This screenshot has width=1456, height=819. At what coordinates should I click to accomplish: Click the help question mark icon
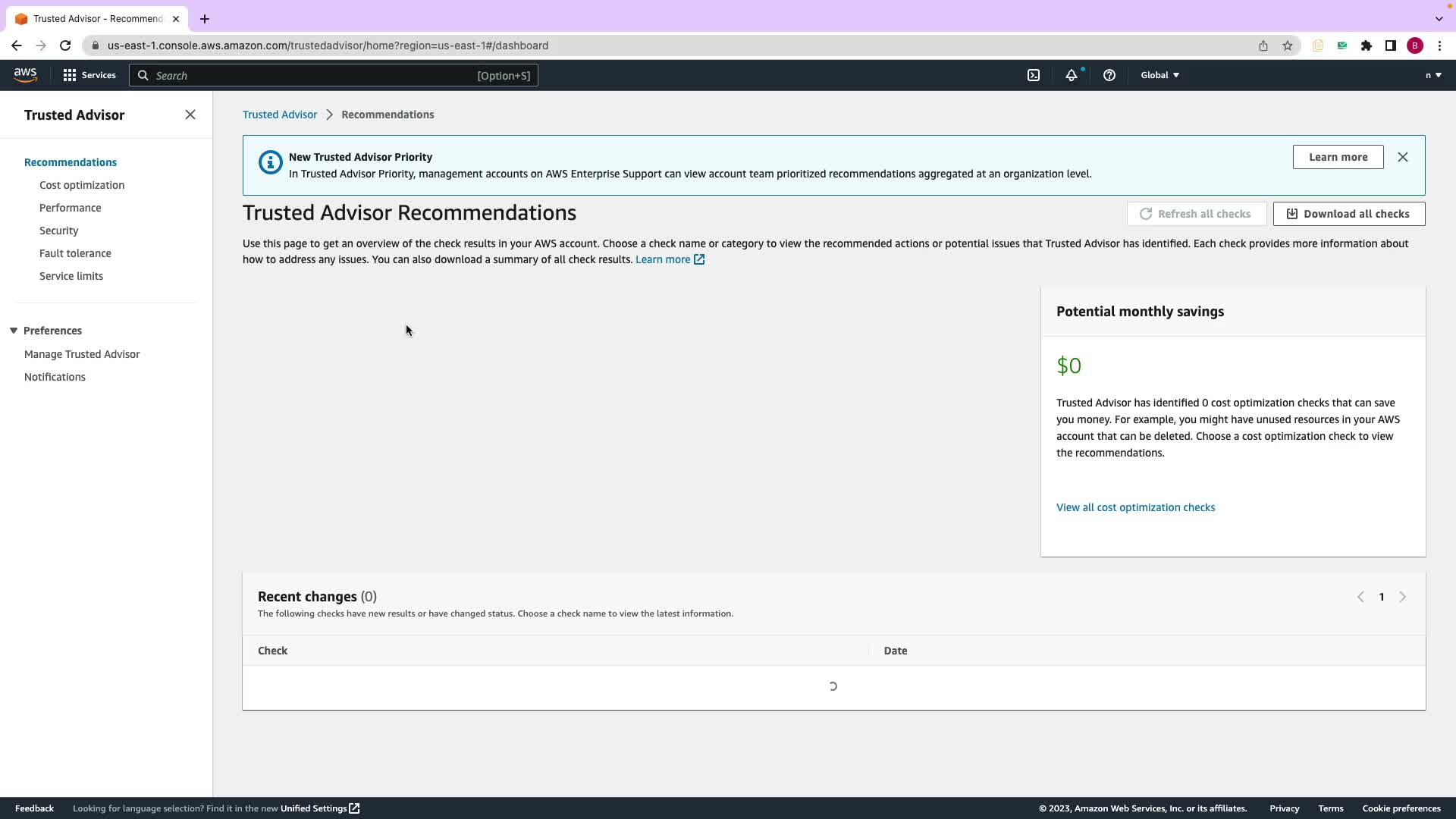(x=1109, y=75)
